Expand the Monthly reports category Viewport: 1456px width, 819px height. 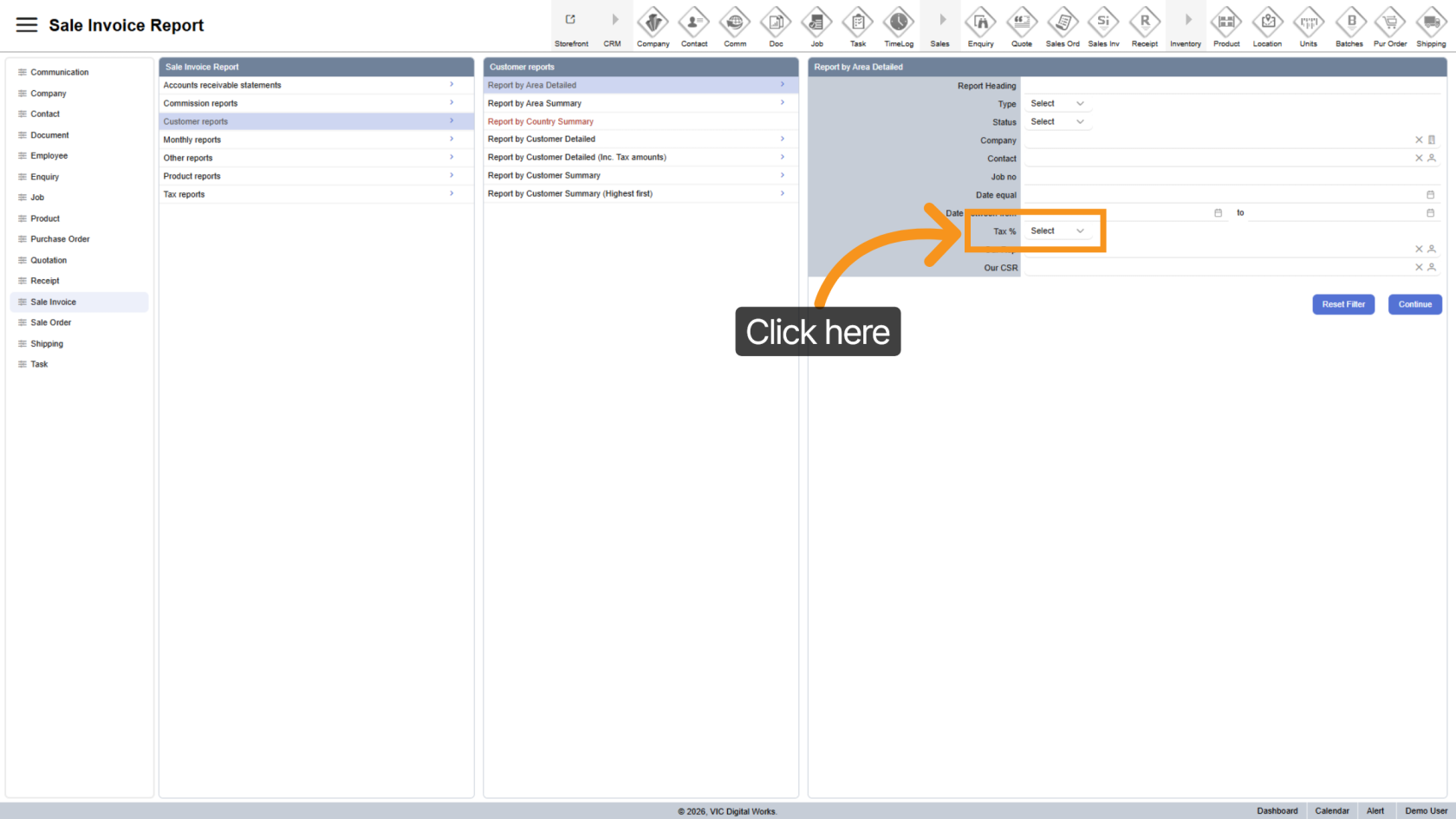315,140
